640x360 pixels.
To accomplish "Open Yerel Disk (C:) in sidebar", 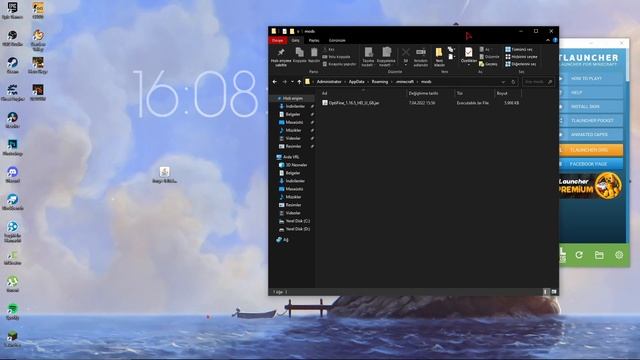I will tap(294, 221).
